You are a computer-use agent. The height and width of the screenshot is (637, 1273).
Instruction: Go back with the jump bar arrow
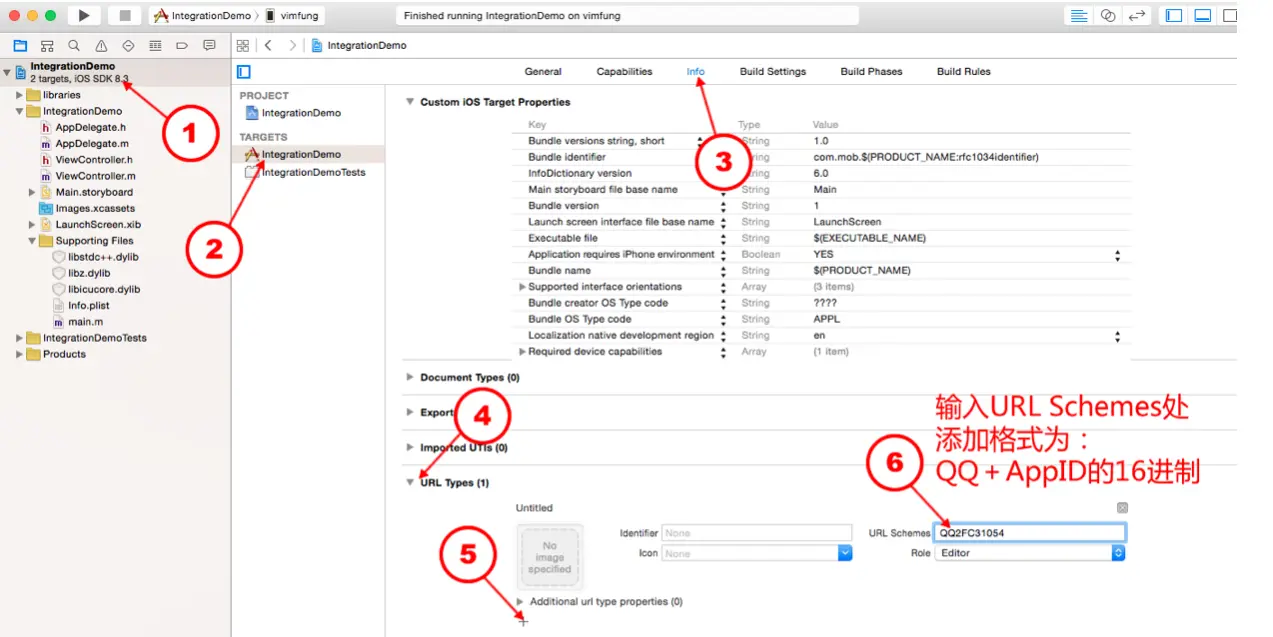pos(268,46)
